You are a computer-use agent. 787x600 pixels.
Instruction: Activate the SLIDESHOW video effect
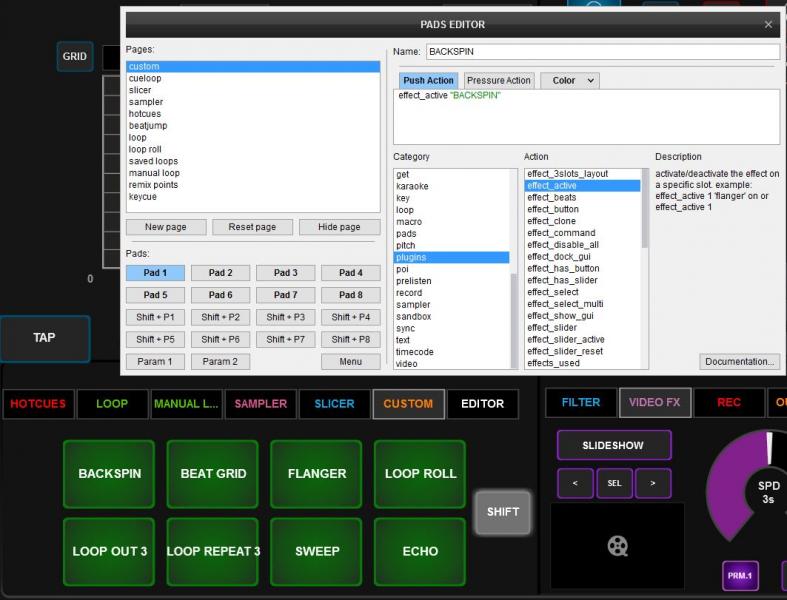613,445
